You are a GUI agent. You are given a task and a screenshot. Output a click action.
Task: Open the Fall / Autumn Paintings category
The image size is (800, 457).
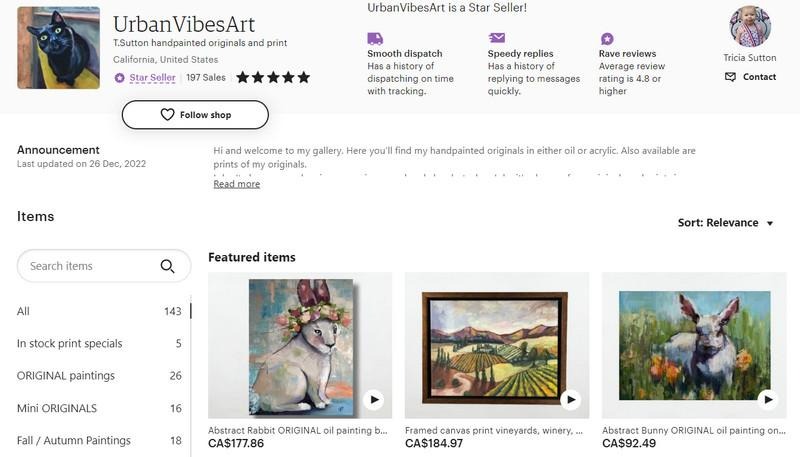[74, 440]
